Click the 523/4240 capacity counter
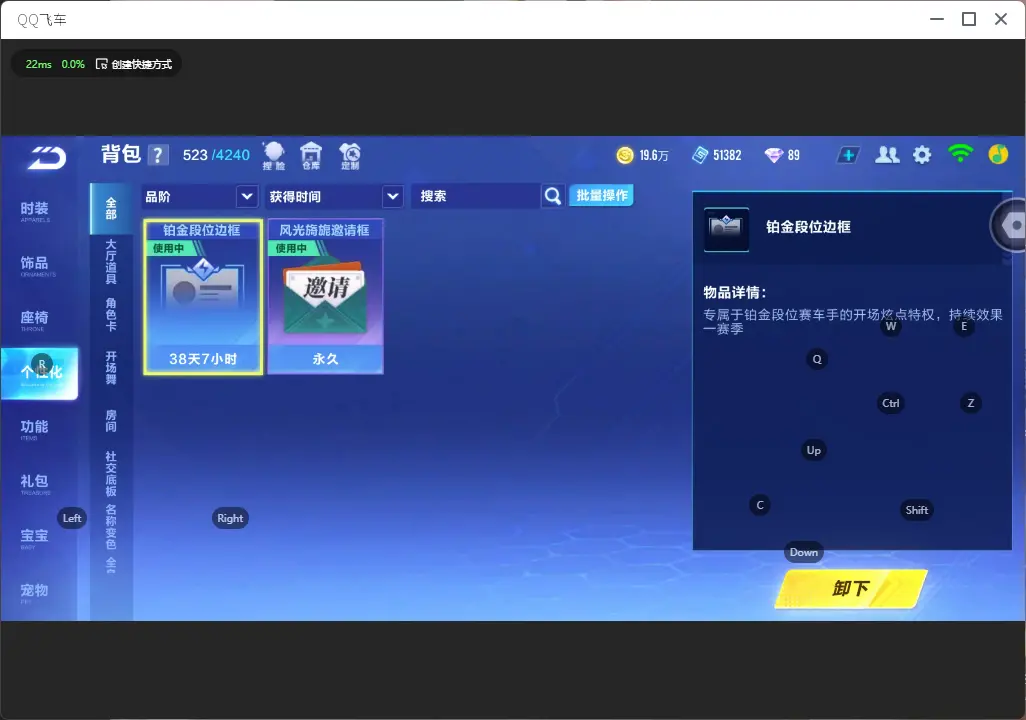 [x=216, y=155]
